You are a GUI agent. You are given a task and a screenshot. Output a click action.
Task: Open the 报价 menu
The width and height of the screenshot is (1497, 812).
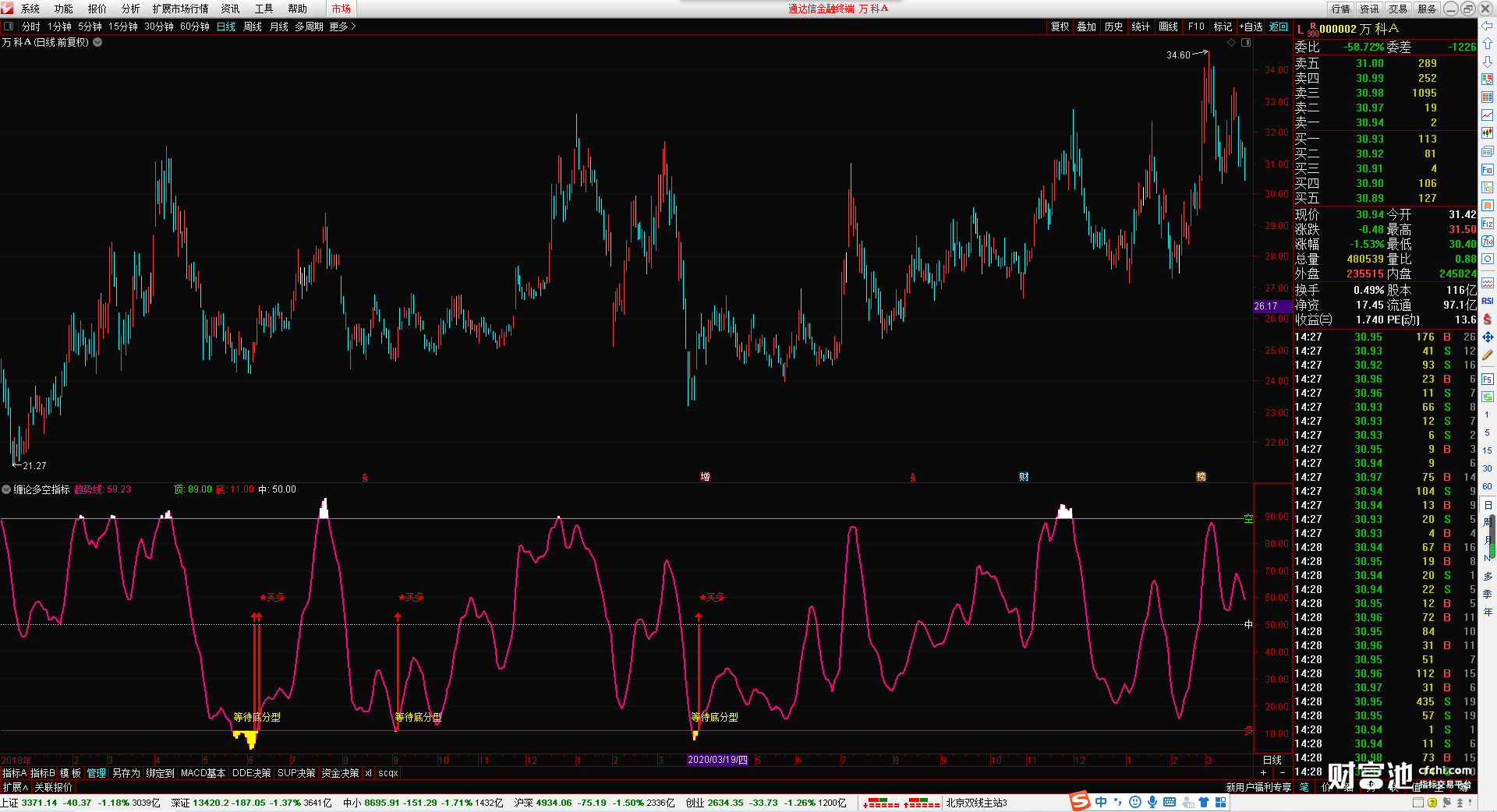(97, 9)
